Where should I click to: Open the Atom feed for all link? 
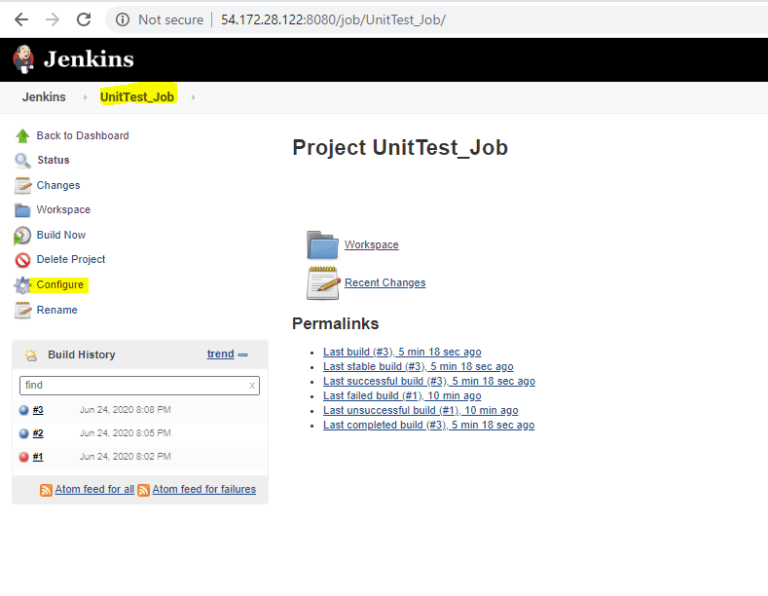click(x=95, y=489)
